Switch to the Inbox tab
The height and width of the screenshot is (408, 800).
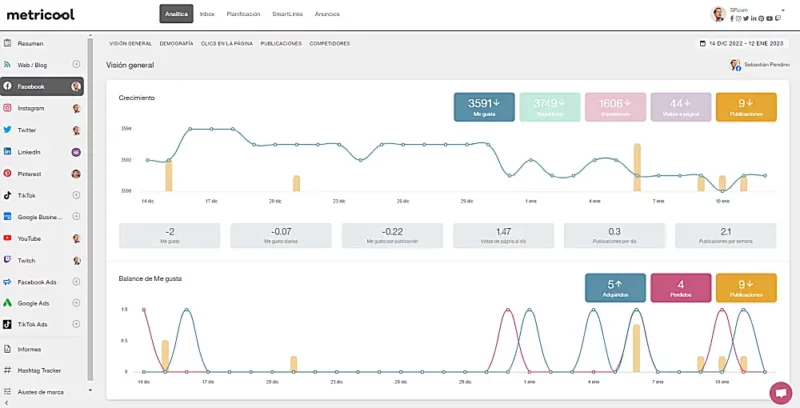207,14
